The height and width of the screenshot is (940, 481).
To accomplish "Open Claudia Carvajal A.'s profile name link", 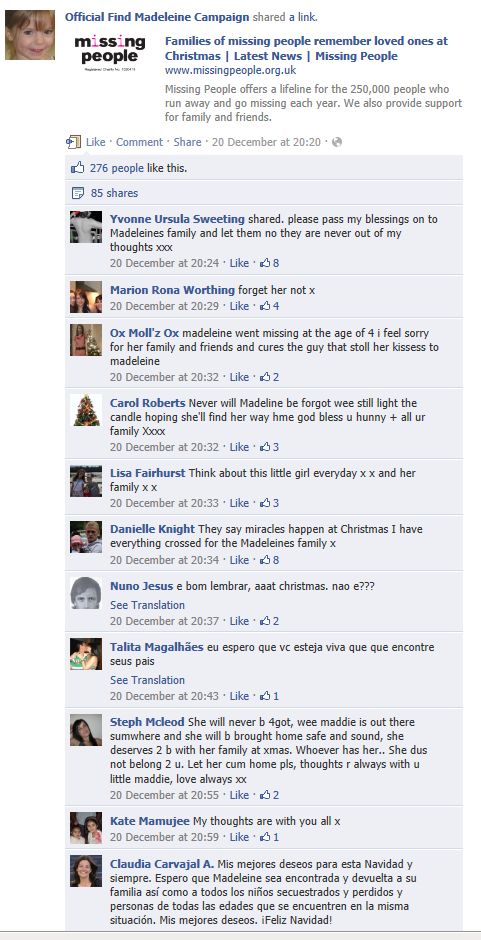I will click(162, 864).
